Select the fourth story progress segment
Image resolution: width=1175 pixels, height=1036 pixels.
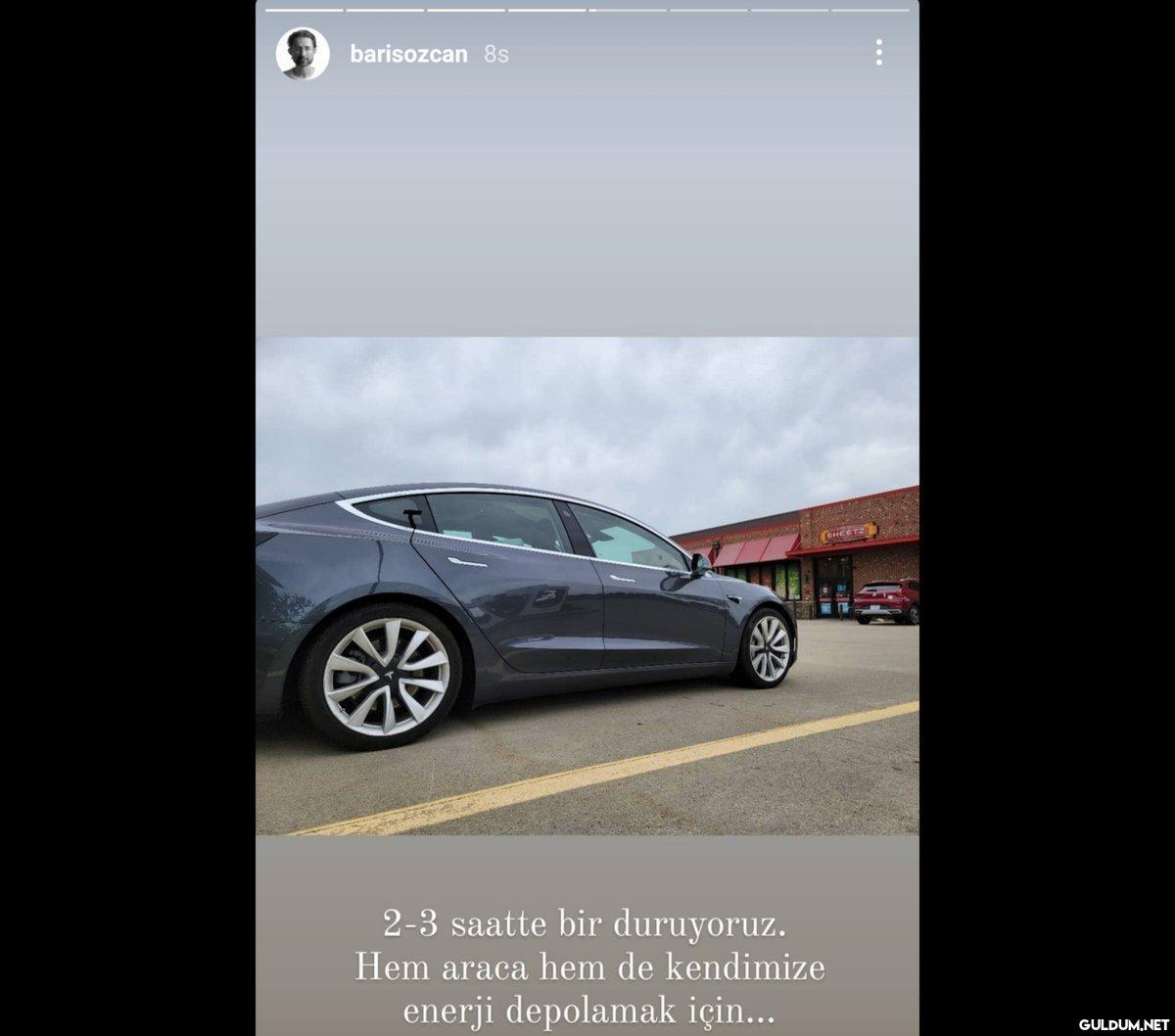[x=546, y=10]
